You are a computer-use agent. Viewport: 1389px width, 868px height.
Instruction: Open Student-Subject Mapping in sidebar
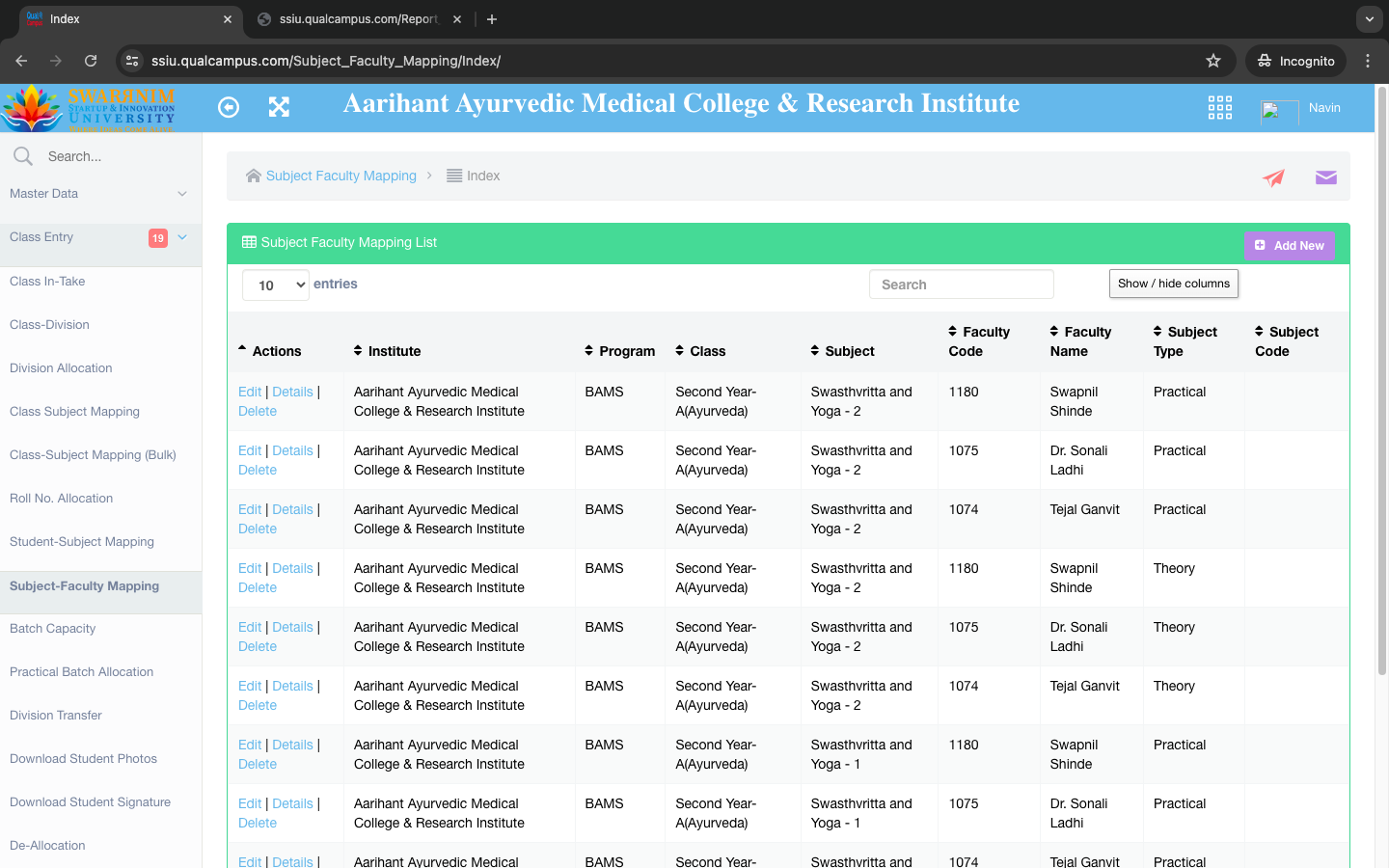[x=82, y=542]
